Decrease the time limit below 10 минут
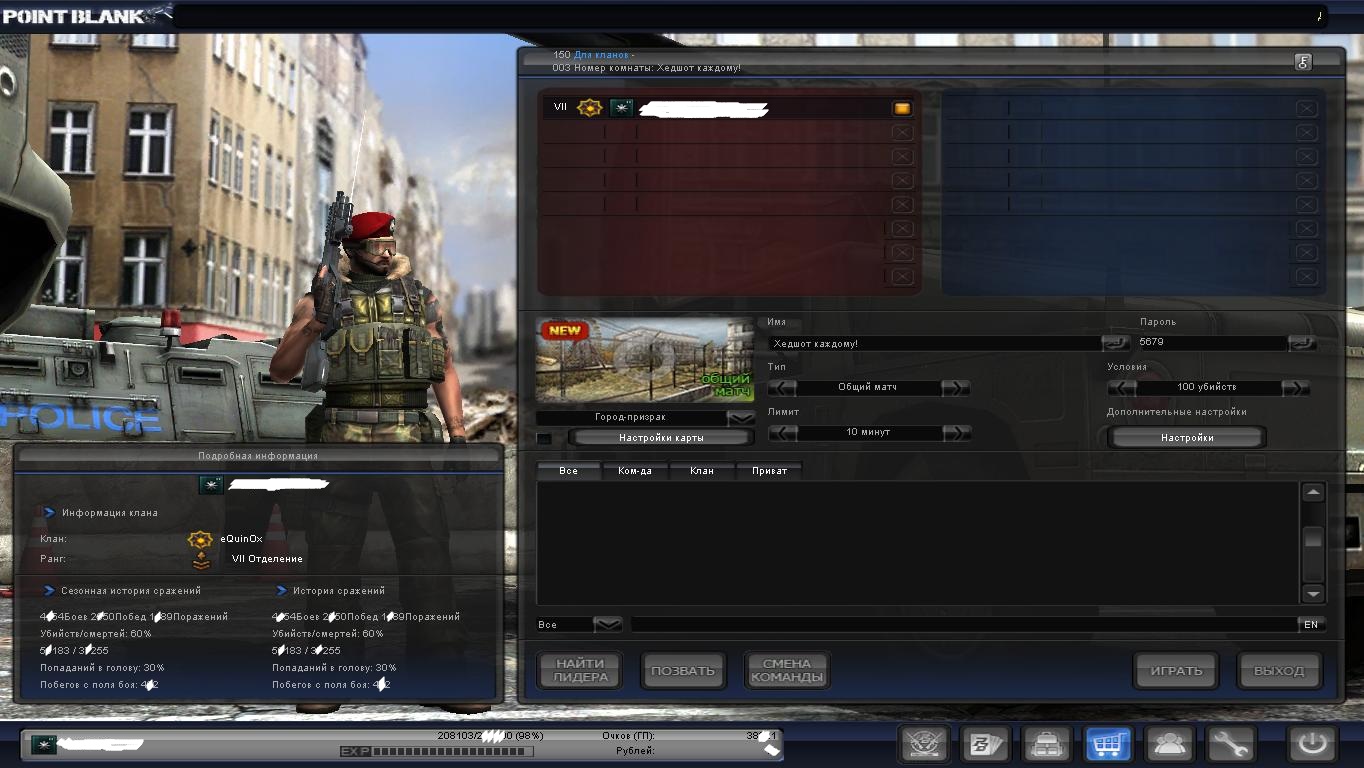Screen dimensions: 1364x768 (x=782, y=433)
